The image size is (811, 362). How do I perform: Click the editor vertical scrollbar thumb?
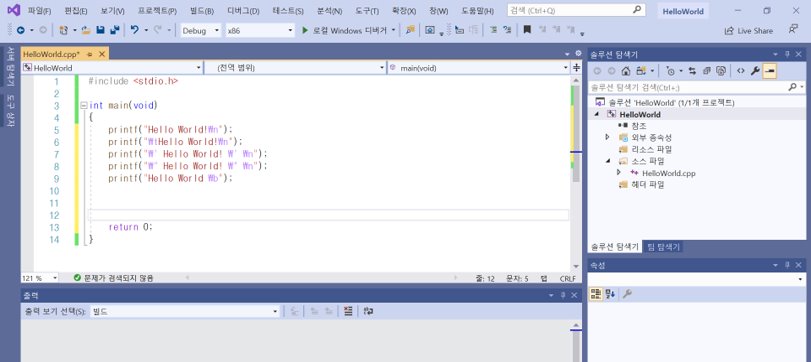(575, 134)
